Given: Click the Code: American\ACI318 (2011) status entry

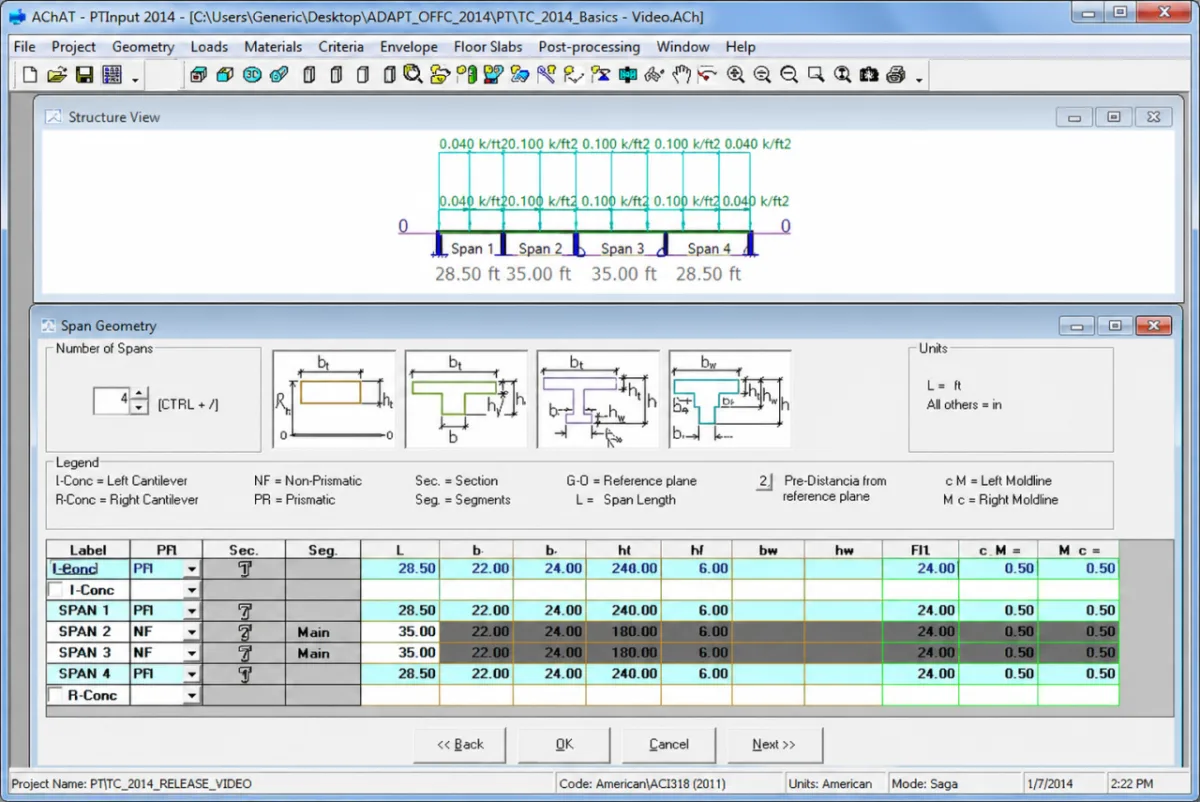Looking at the screenshot, I should pos(643,784).
